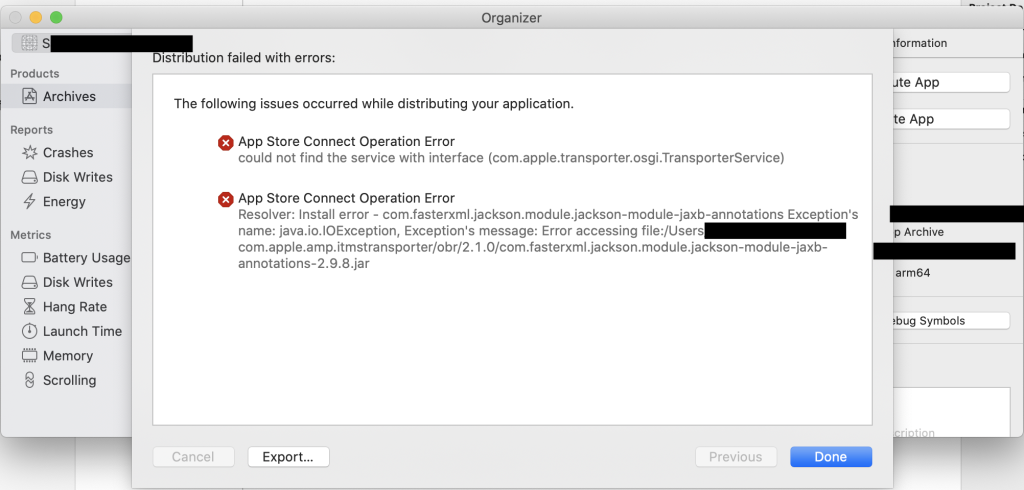Select the Archives item in Products
The height and width of the screenshot is (490, 1024).
[x=69, y=97]
